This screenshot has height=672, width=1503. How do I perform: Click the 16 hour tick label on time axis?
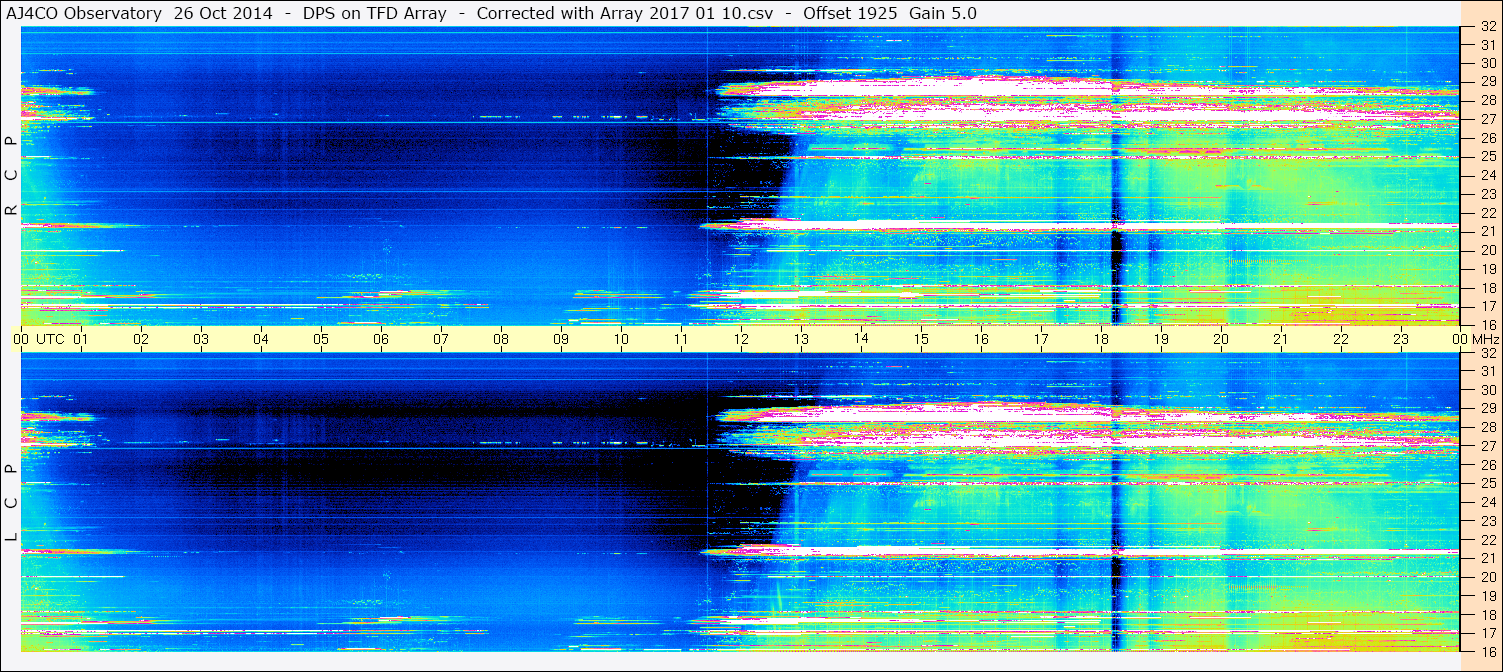[x=981, y=339]
